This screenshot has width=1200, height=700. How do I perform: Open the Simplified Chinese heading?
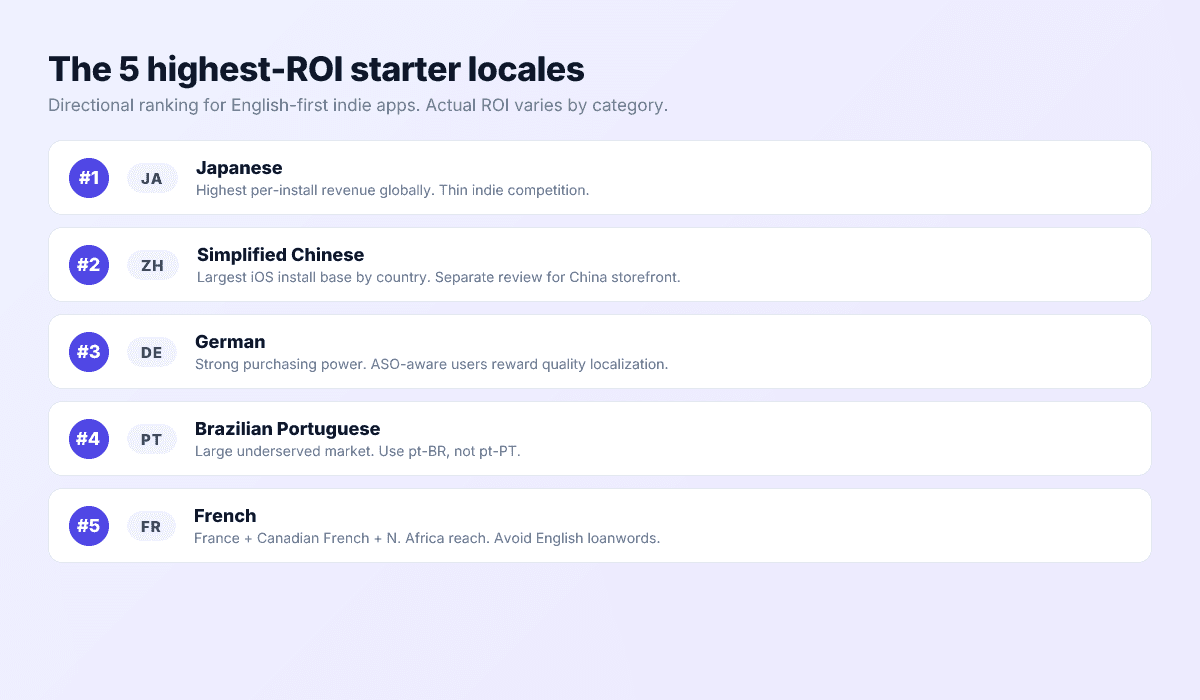[280, 255]
